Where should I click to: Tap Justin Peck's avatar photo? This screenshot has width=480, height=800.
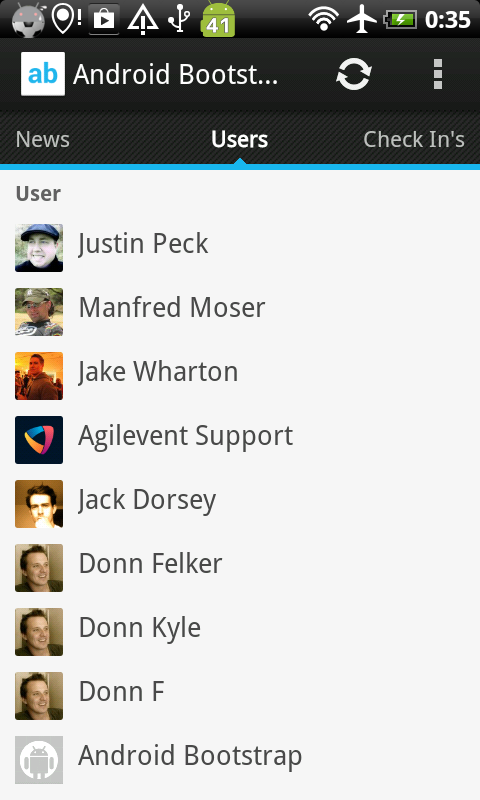39,247
